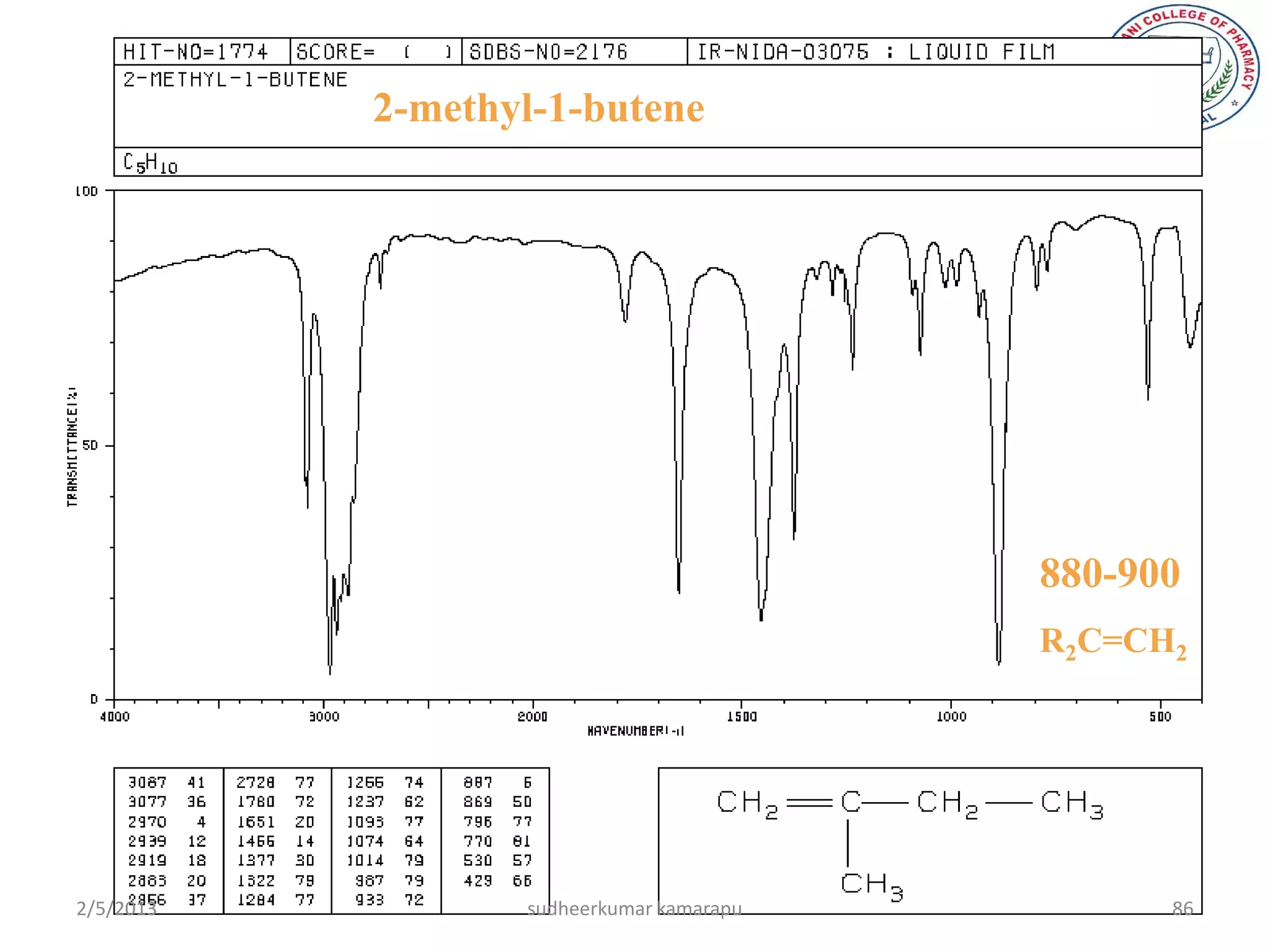1270x952 pixels.
Task: Select the 869 peak table entry
Action: click(x=497, y=802)
